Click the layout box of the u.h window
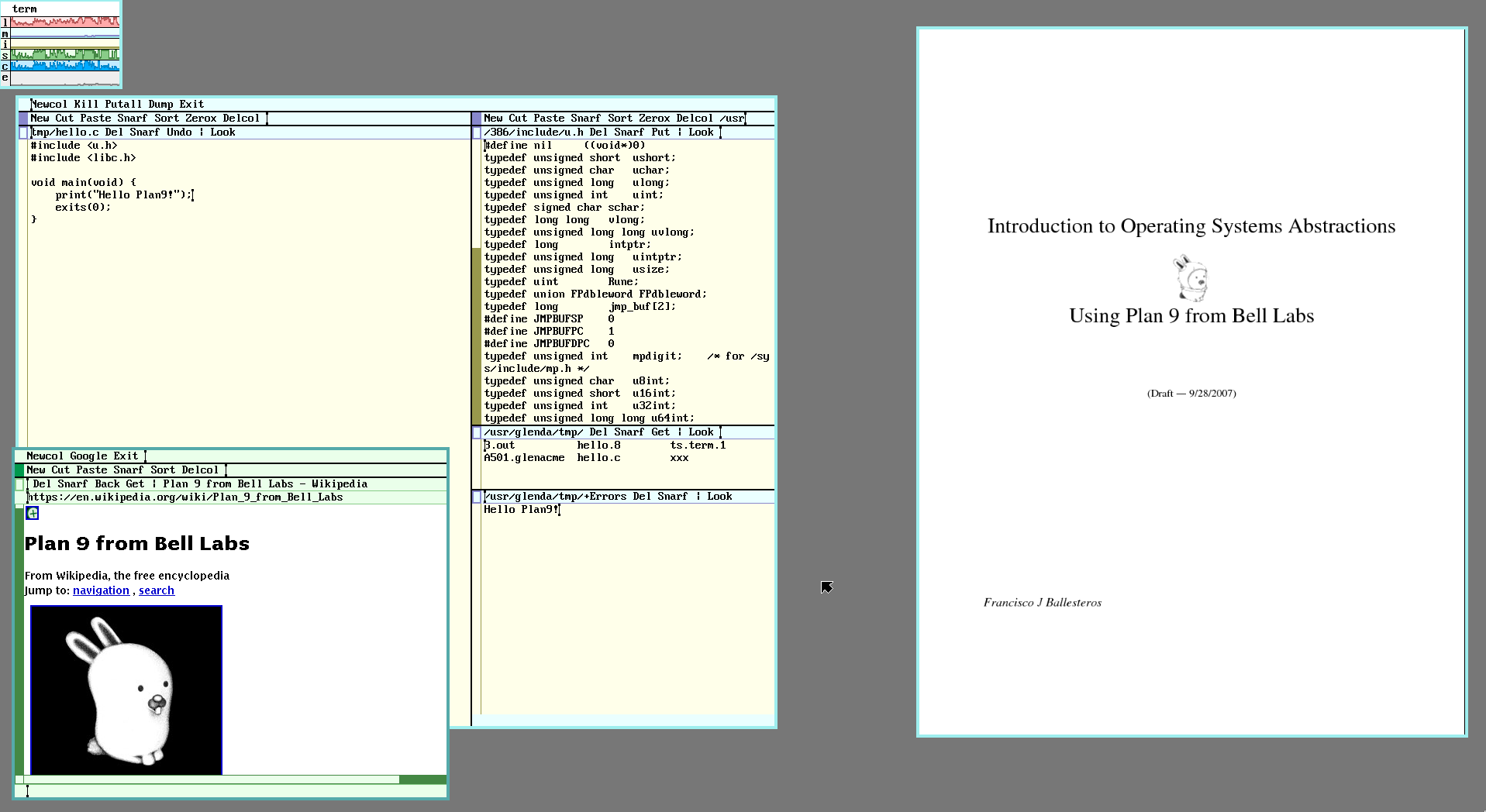This screenshot has width=1486, height=812. tap(477, 132)
